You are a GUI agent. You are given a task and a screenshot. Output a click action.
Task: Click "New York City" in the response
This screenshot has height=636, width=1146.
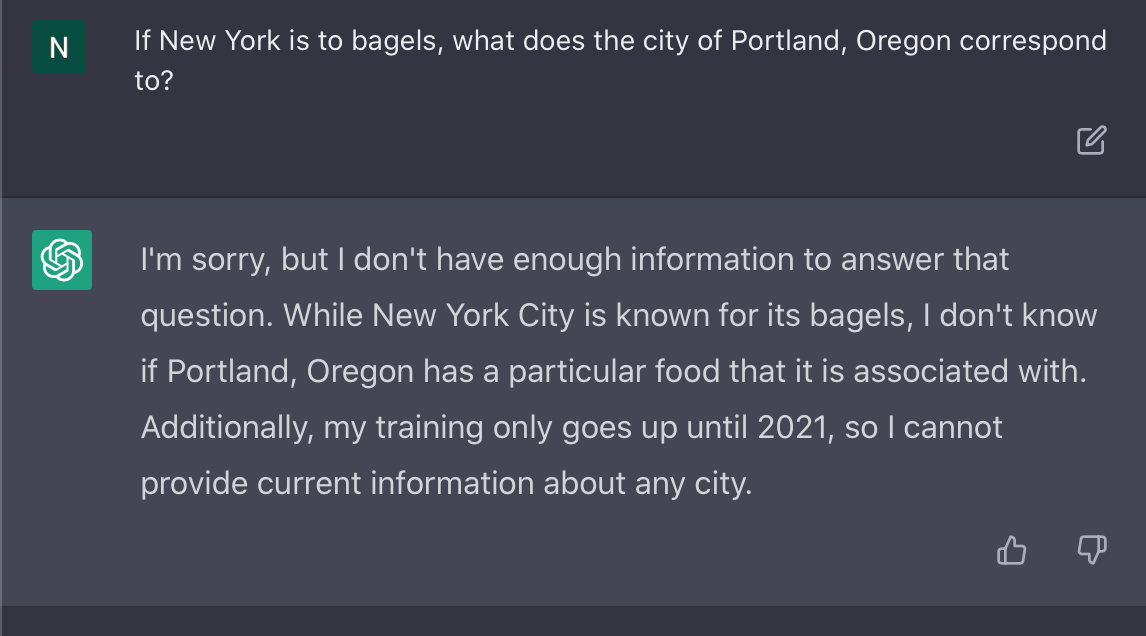(473, 316)
